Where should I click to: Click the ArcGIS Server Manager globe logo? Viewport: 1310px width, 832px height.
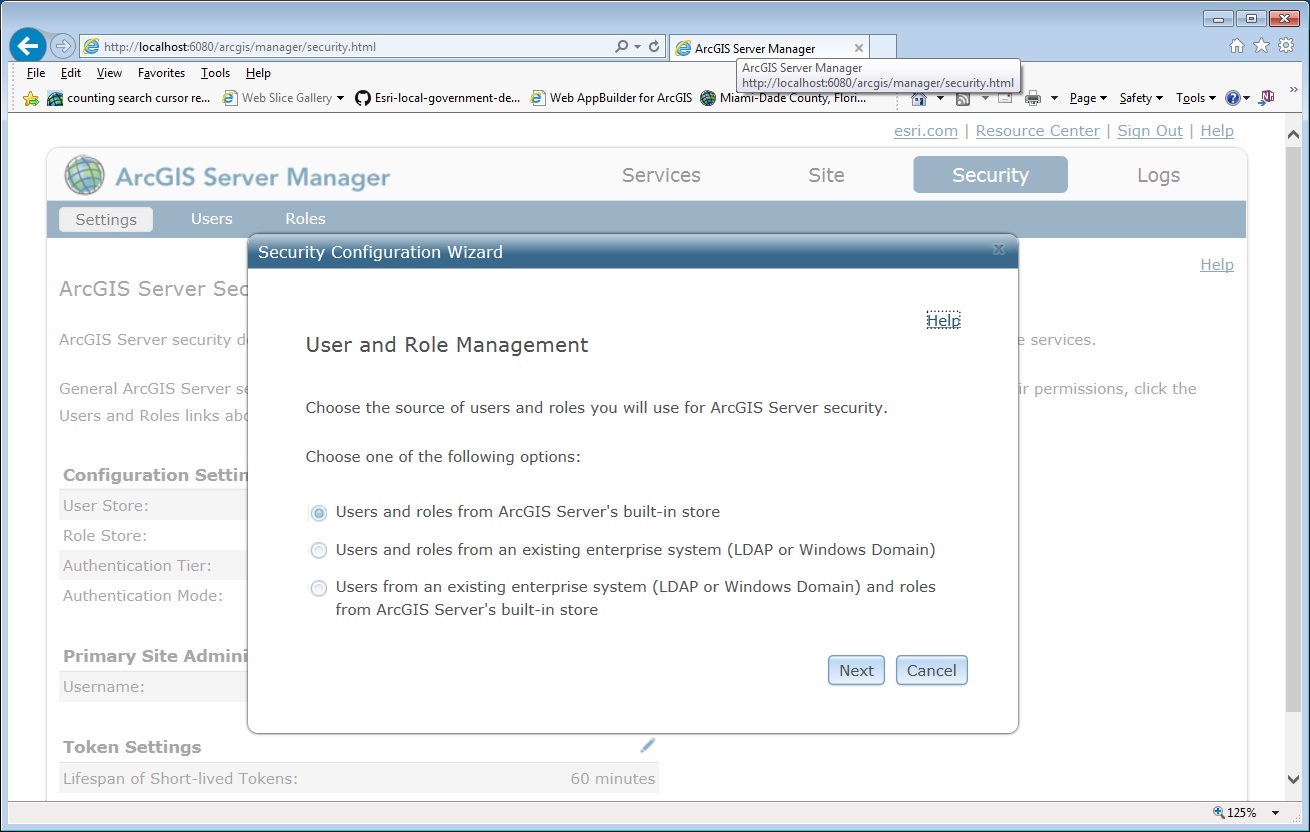point(84,175)
